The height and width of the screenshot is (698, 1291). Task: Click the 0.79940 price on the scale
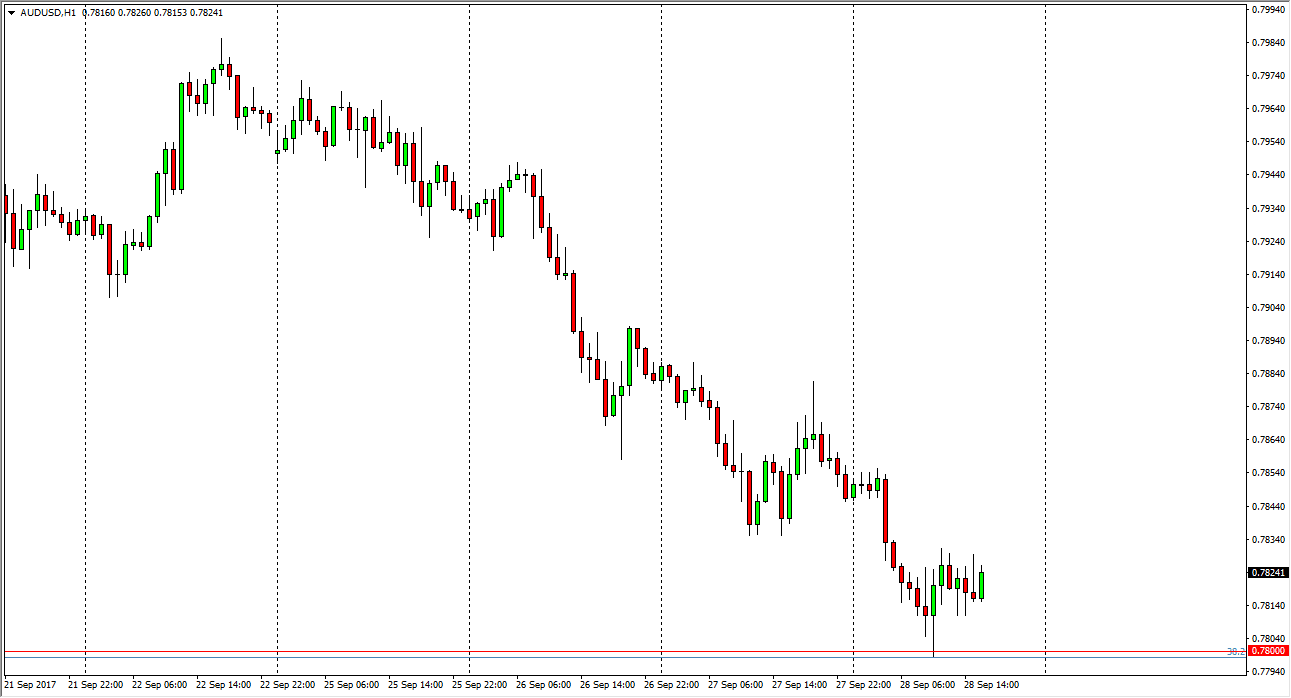tap(1268, 10)
